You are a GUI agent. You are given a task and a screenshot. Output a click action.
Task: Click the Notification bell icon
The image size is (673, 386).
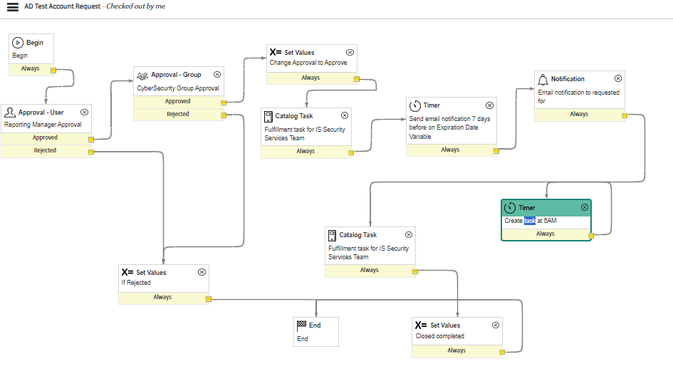click(543, 79)
